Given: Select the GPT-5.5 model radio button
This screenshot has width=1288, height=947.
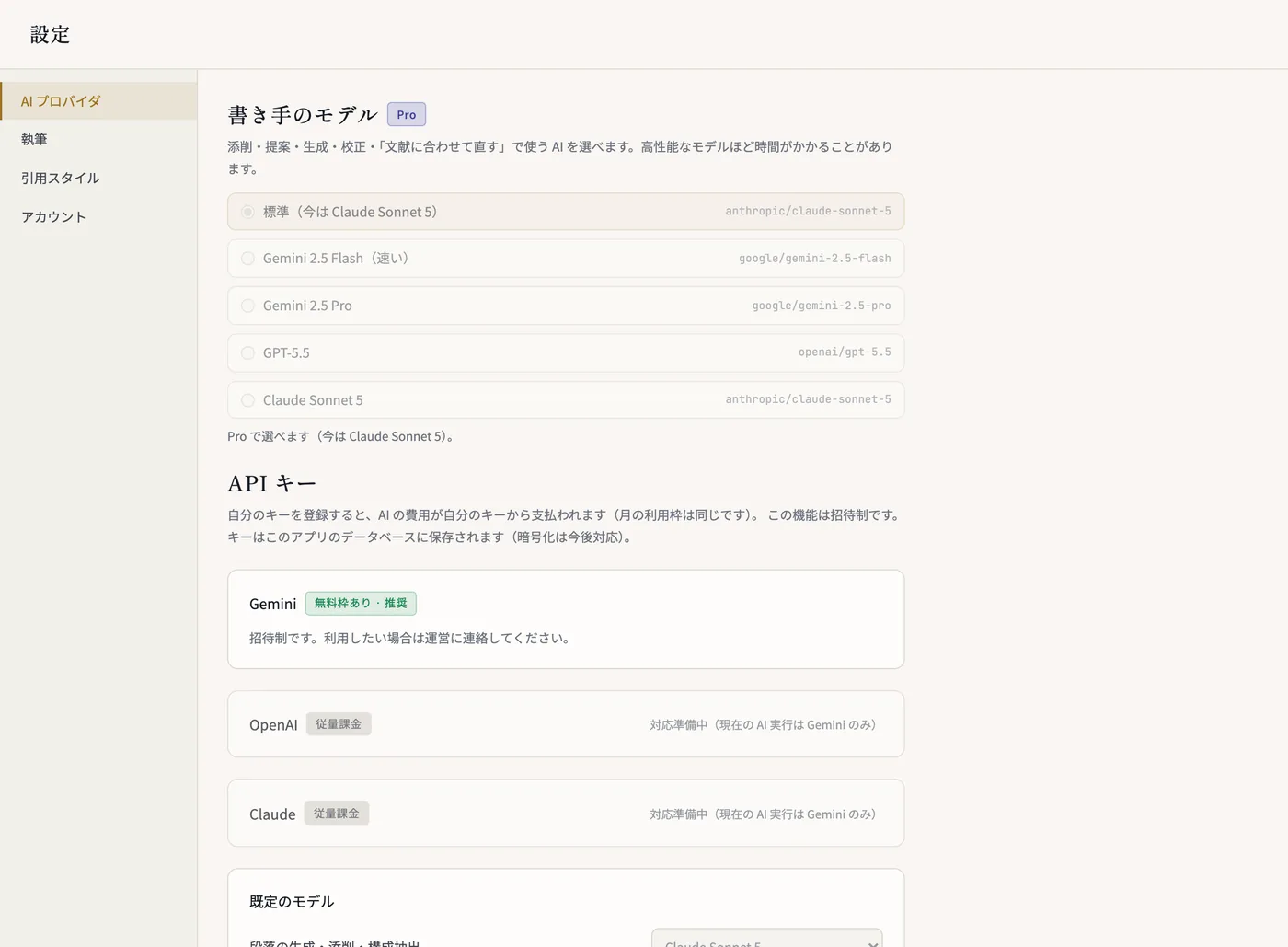Looking at the screenshot, I should click(x=247, y=352).
